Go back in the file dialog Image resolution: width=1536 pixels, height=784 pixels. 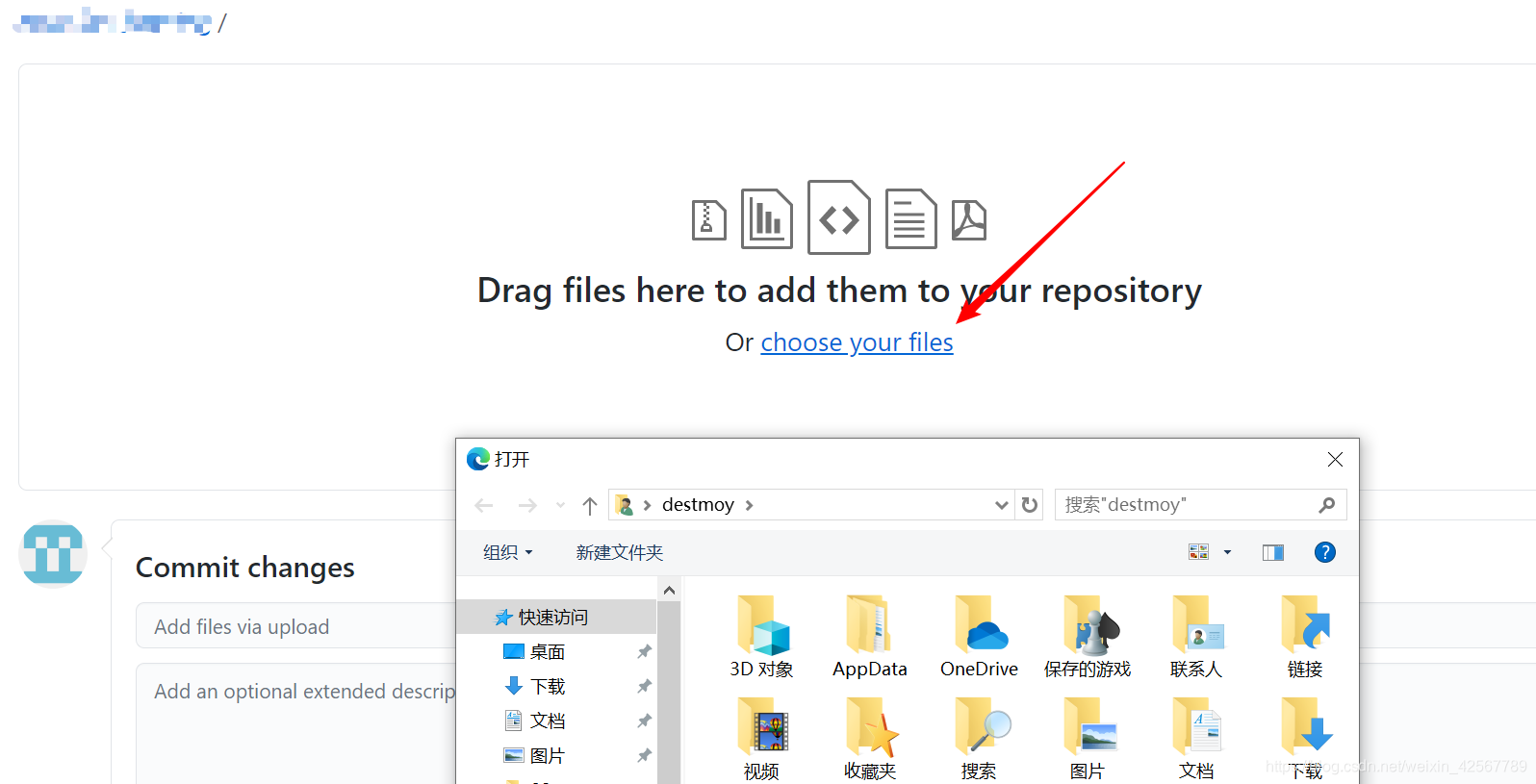[484, 505]
